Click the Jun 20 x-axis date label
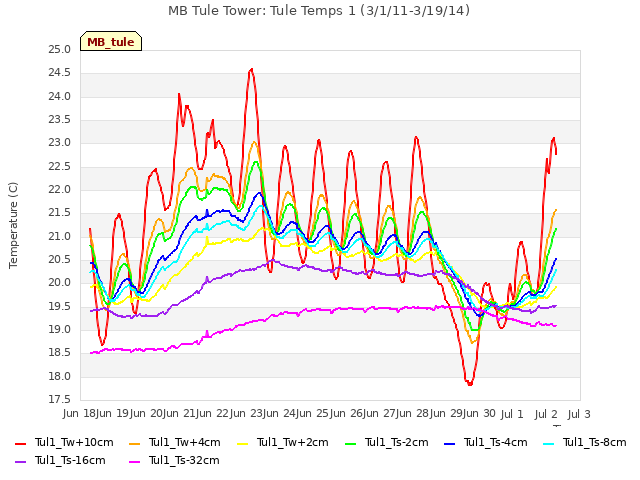The height and width of the screenshot is (480, 640). [147, 414]
